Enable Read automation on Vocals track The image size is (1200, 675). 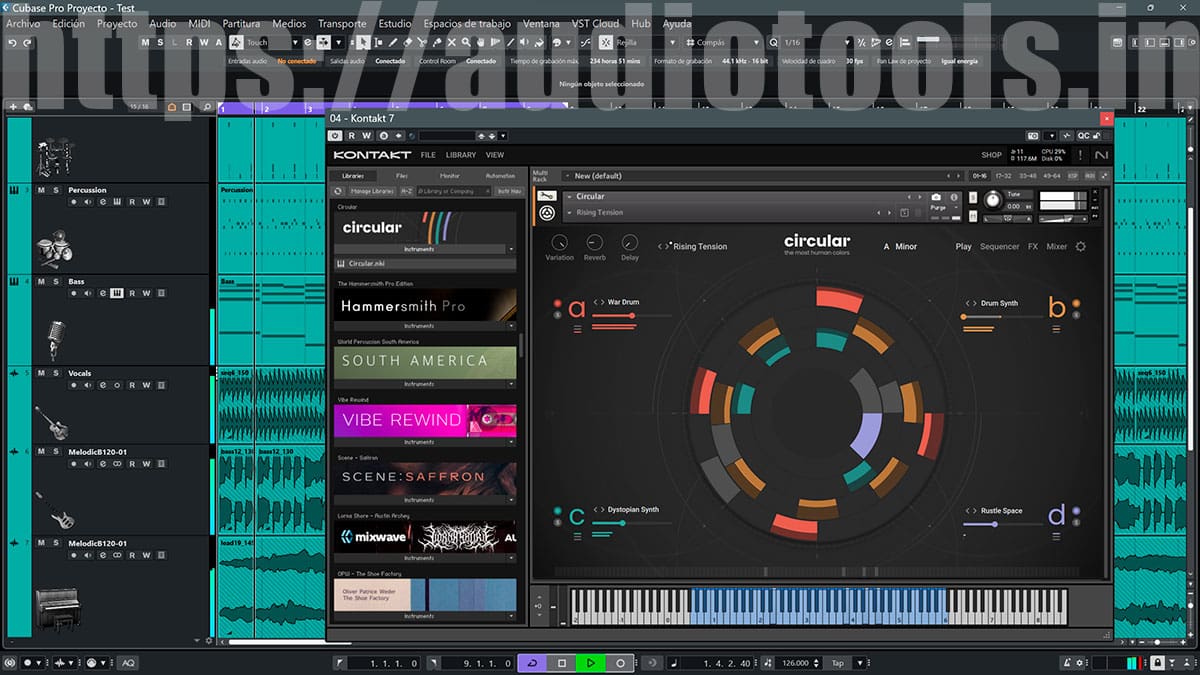[x=132, y=385]
